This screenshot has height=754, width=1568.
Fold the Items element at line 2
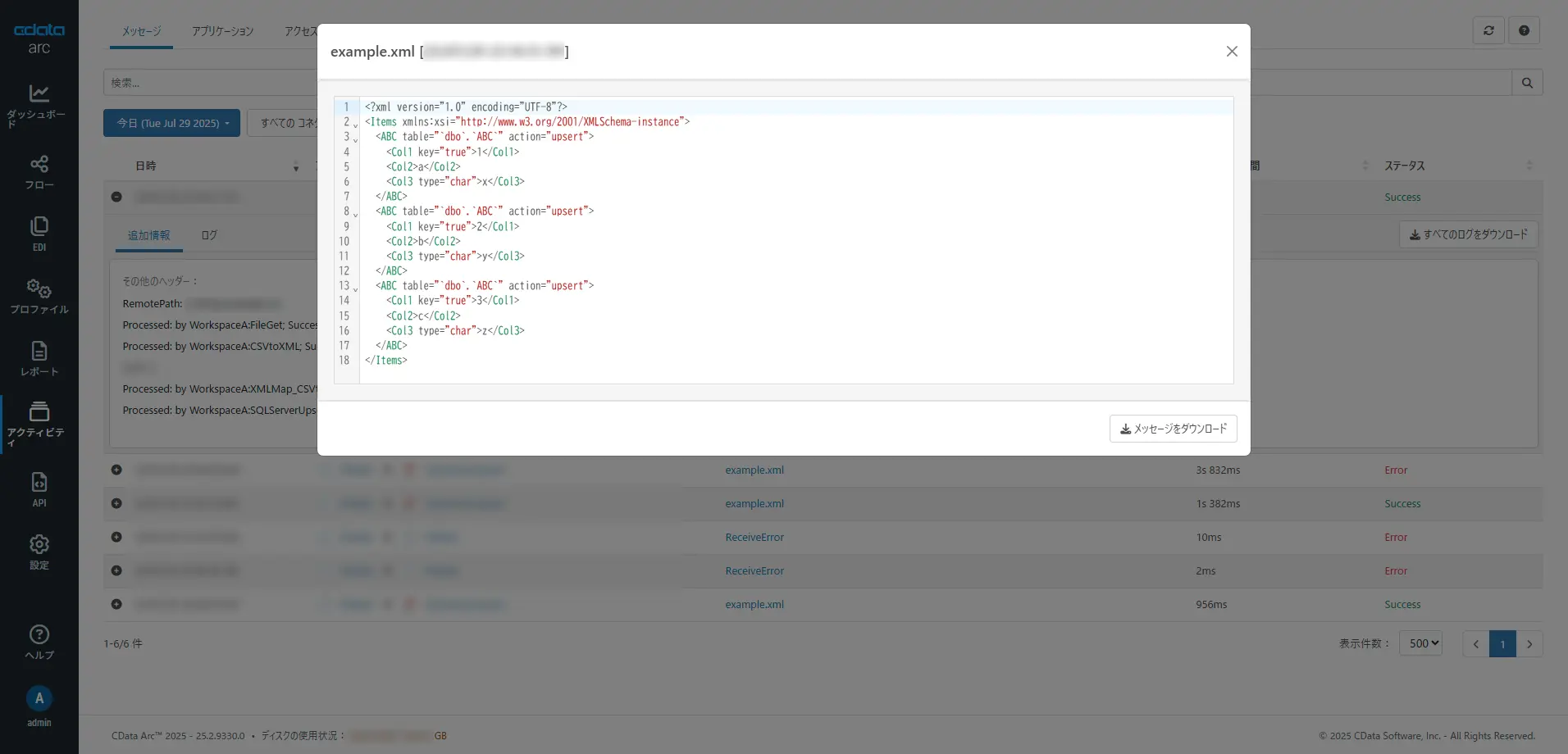(355, 125)
